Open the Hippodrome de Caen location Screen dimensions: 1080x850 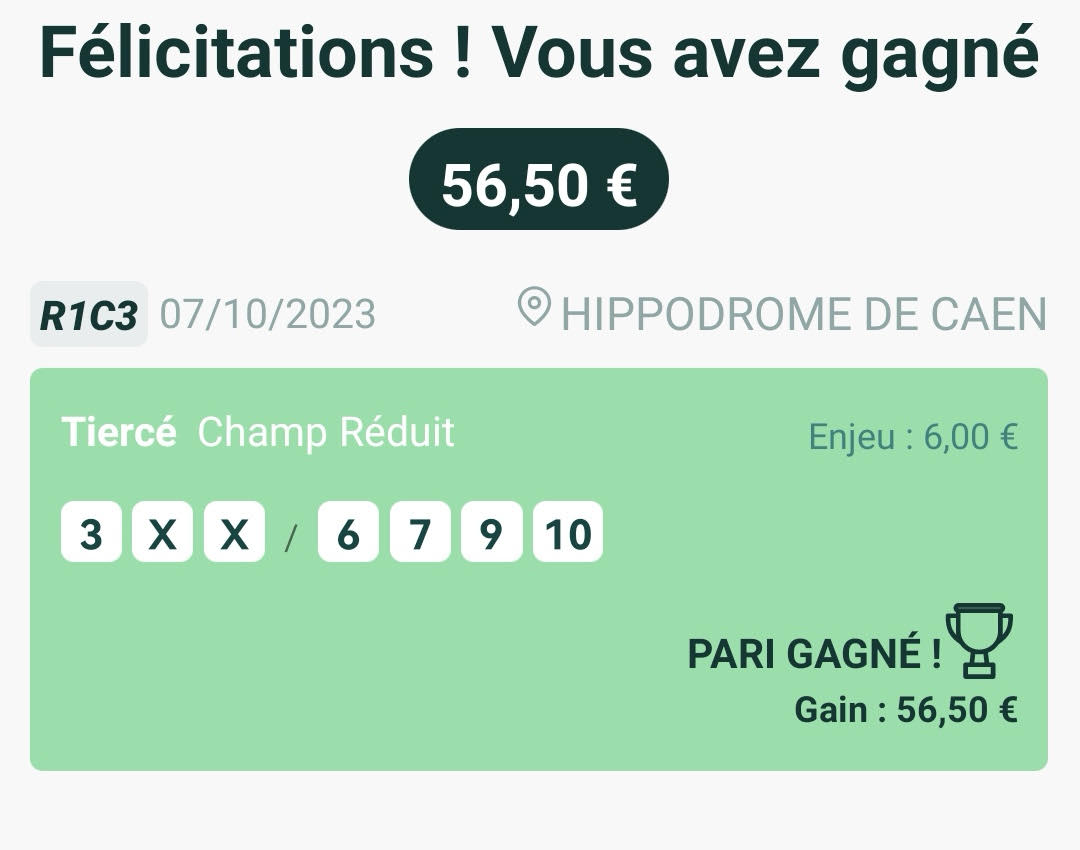(x=804, y=314)
